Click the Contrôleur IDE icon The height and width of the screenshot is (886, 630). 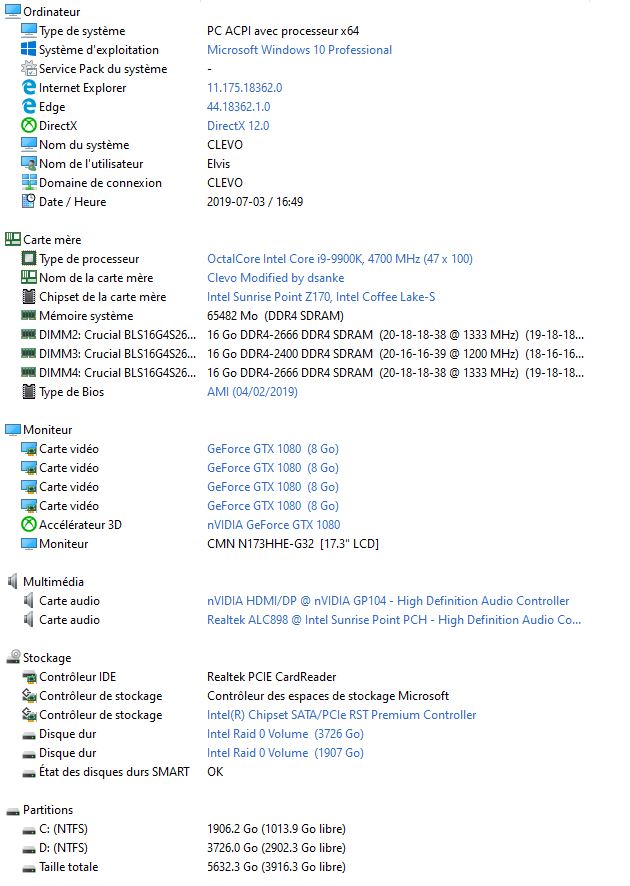click(x=28, y=676)
